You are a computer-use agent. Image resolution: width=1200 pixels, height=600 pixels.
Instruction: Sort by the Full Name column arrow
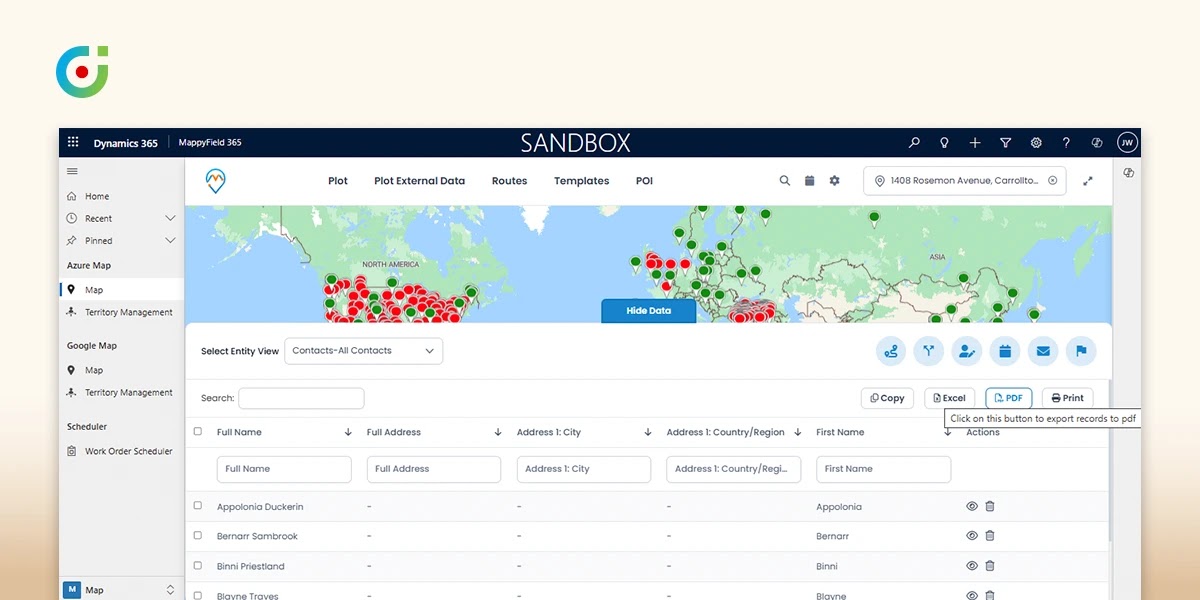tap(347, 432)
